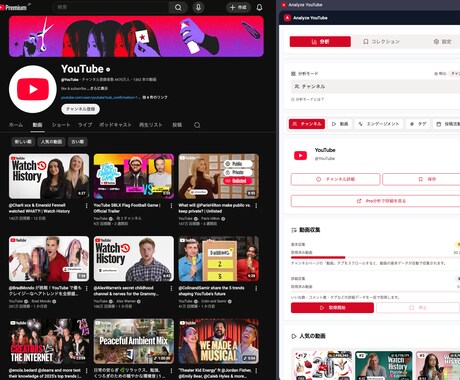Click the YouTube Premium logo

pos(13,7)
